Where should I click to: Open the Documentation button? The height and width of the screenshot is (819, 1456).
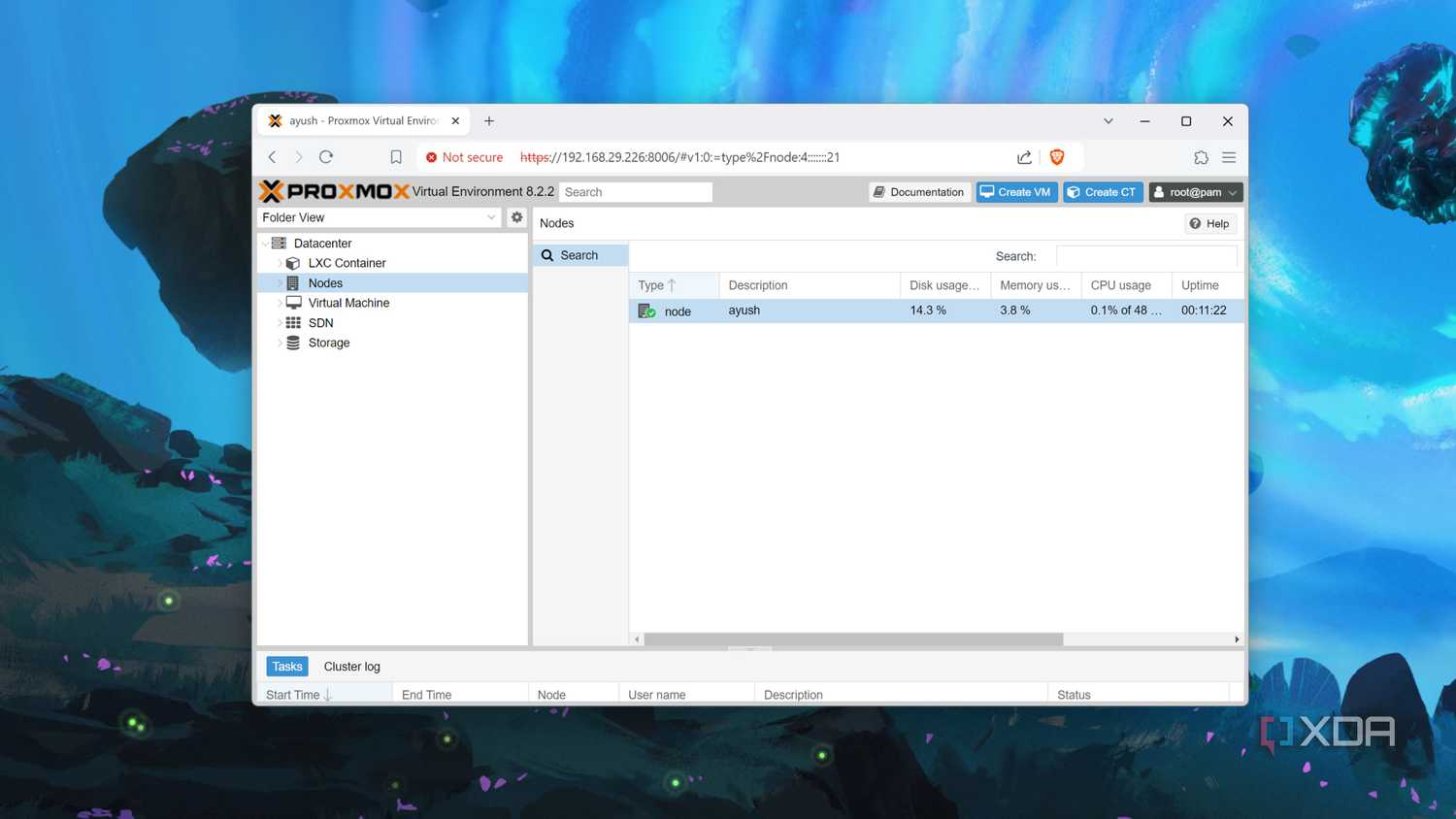pos(919,192)
